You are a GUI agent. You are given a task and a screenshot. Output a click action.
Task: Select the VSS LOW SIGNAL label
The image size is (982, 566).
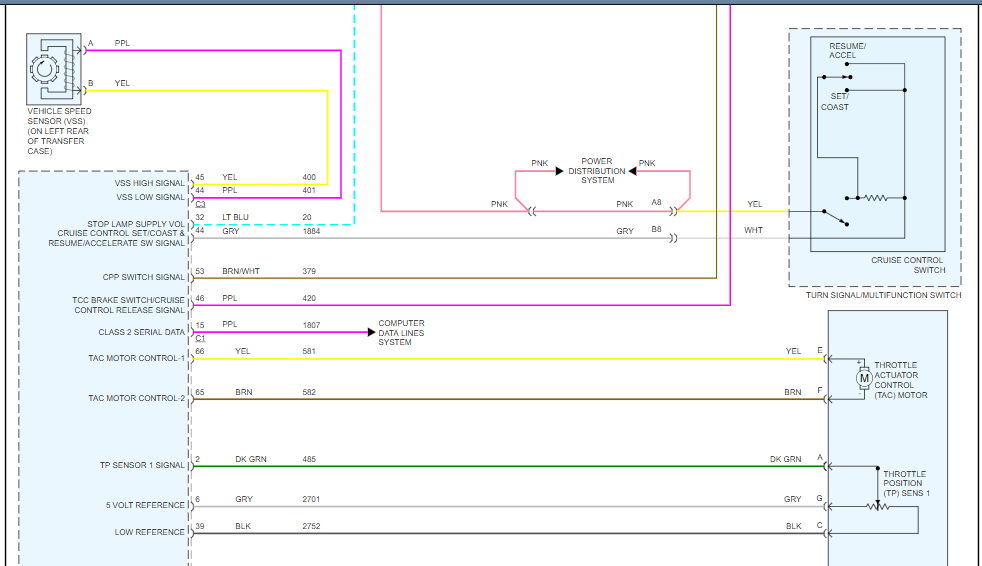(150, 197)
